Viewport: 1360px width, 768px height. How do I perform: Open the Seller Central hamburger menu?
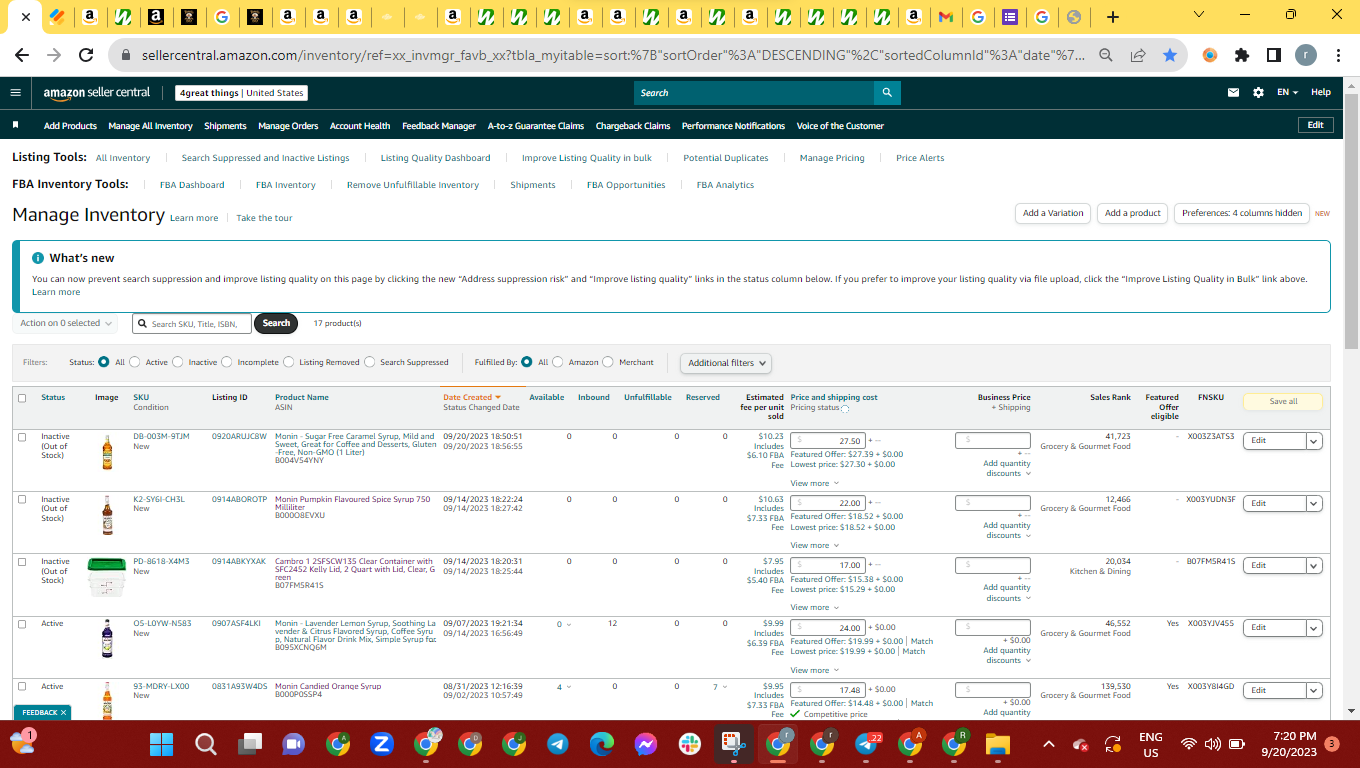point(15,92)
